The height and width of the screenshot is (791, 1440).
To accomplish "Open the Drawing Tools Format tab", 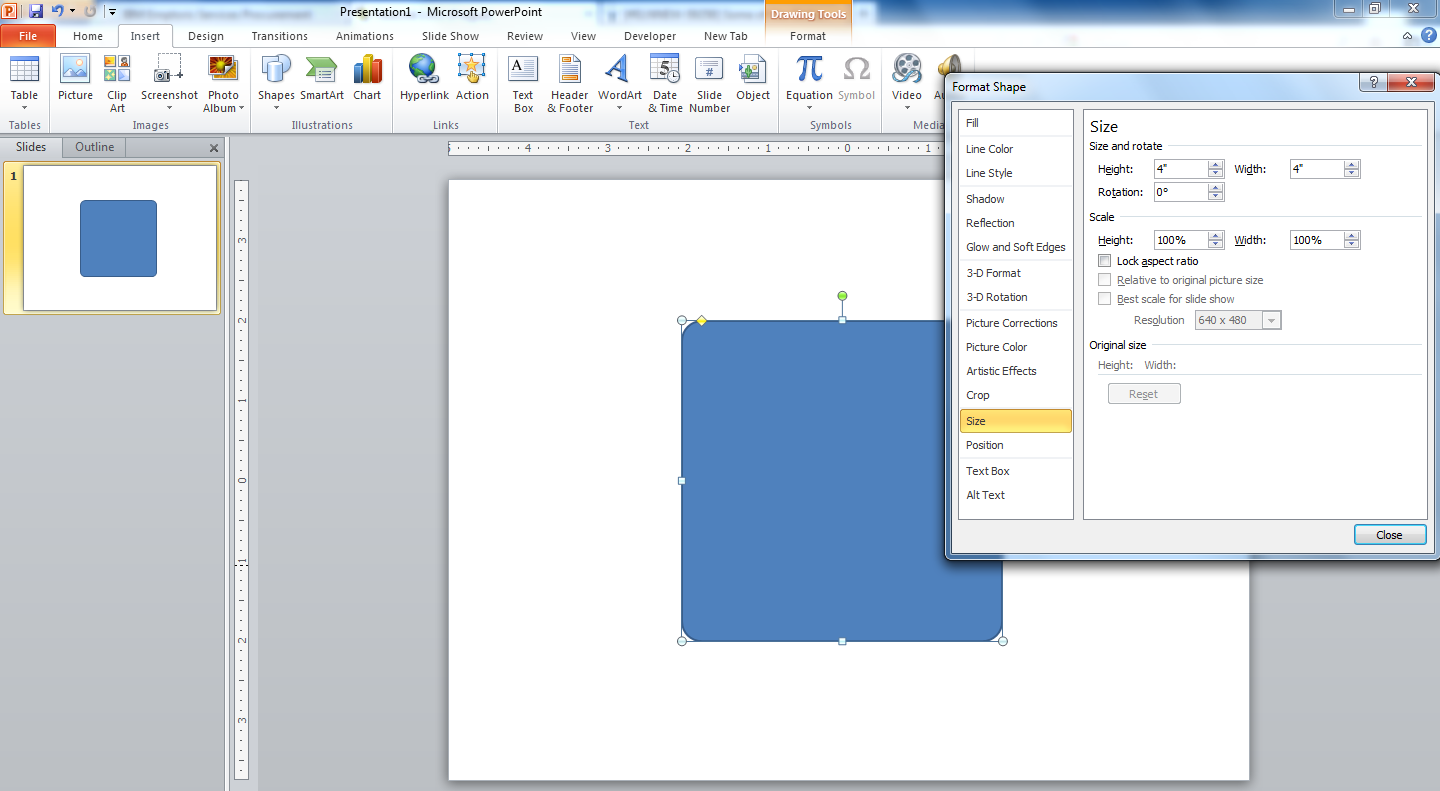I will click(808, 36).
